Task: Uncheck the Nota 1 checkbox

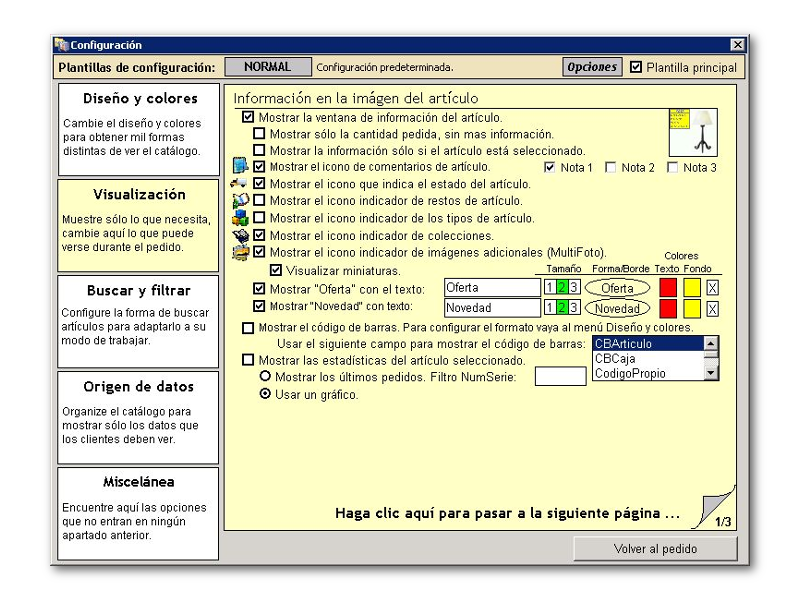Action: 549,167
